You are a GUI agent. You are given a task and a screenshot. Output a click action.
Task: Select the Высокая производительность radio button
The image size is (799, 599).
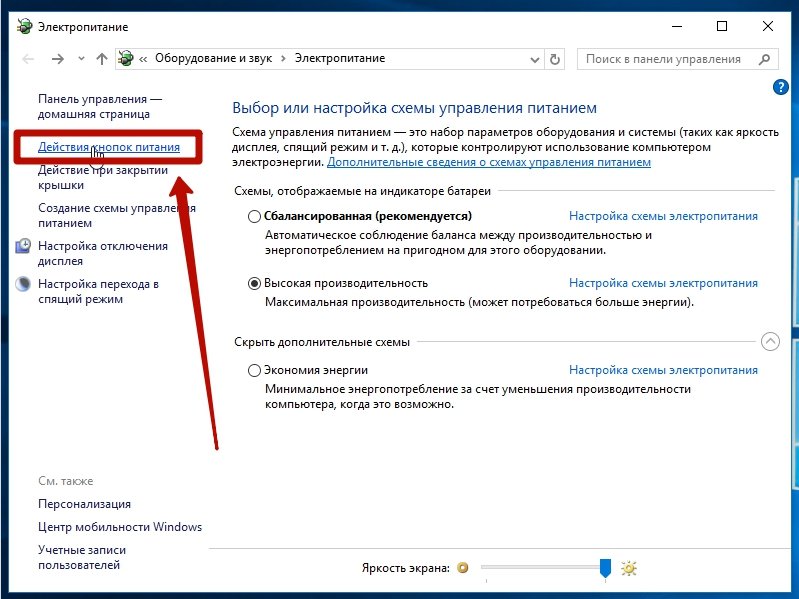pyautogui.click(x=254, y=283)
